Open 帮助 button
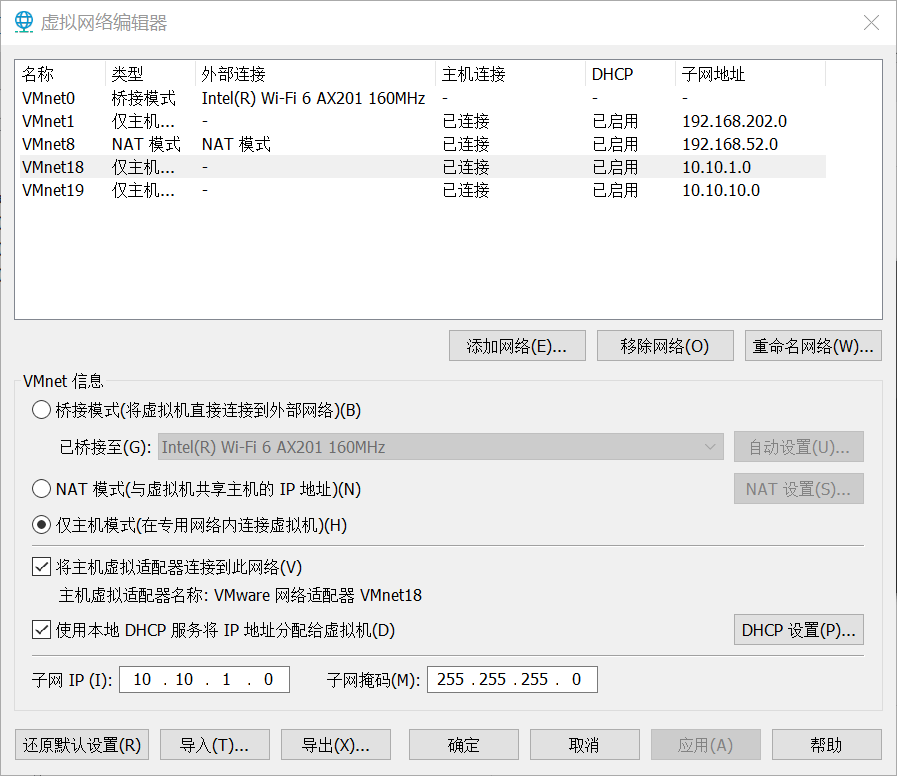The image size is (897, 776). [x=827, y=745]
